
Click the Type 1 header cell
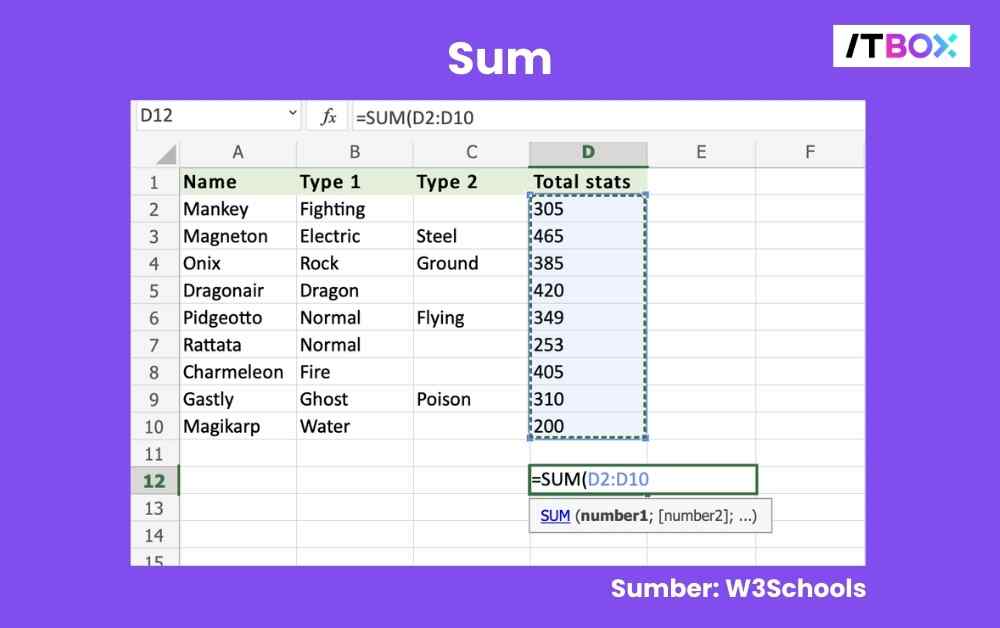pos(354,182)
